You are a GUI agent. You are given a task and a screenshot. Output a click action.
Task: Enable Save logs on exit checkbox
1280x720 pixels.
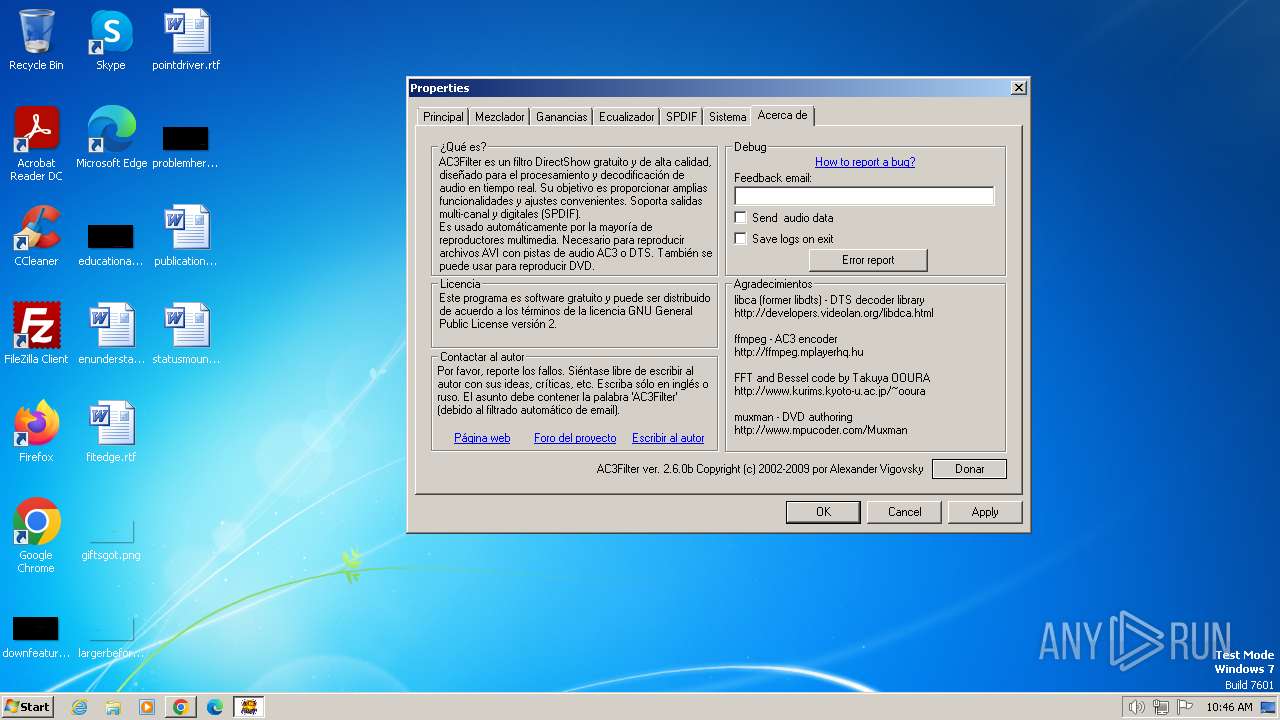click(740, 238)
